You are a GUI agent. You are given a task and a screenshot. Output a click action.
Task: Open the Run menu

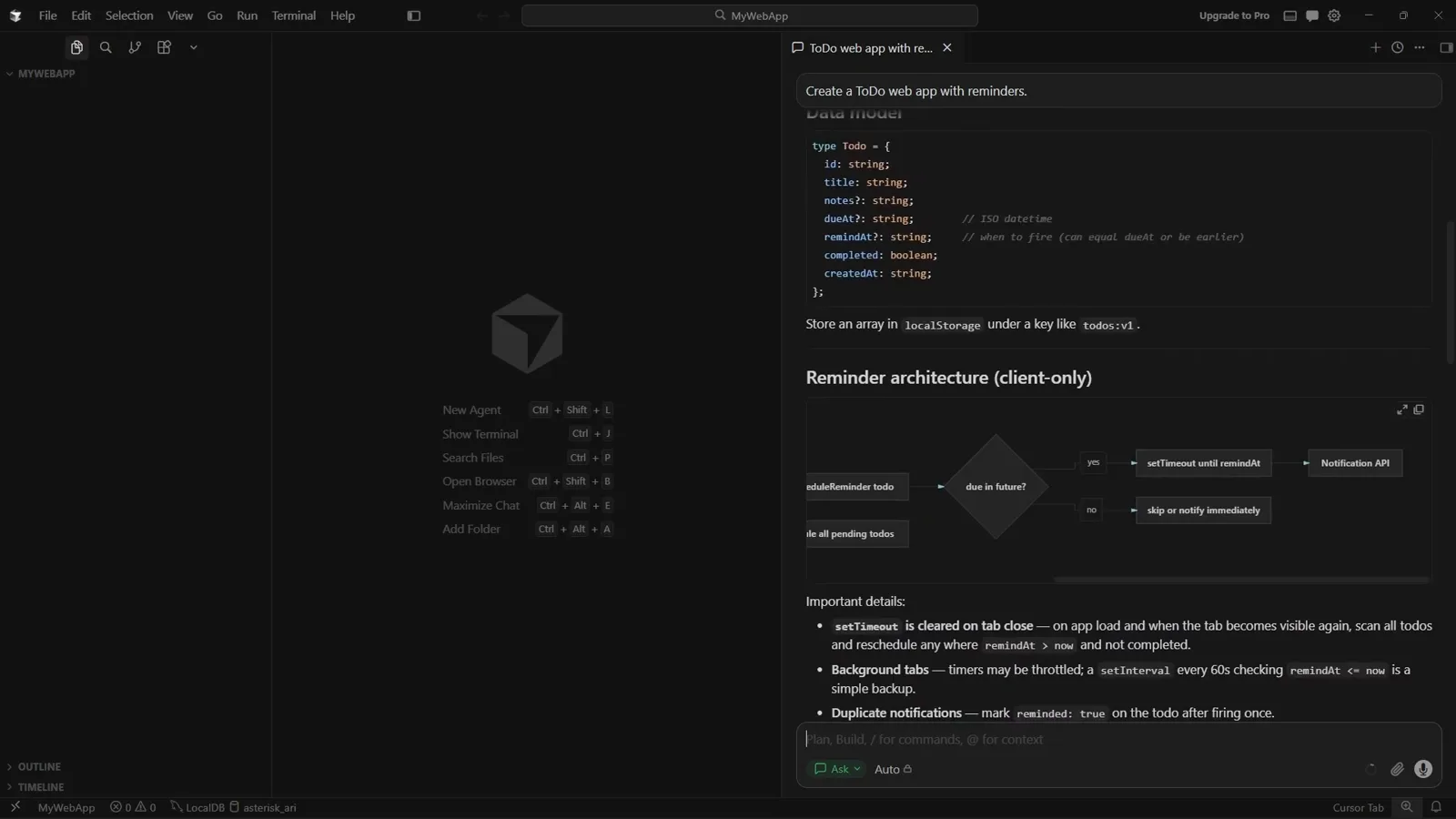247,15
